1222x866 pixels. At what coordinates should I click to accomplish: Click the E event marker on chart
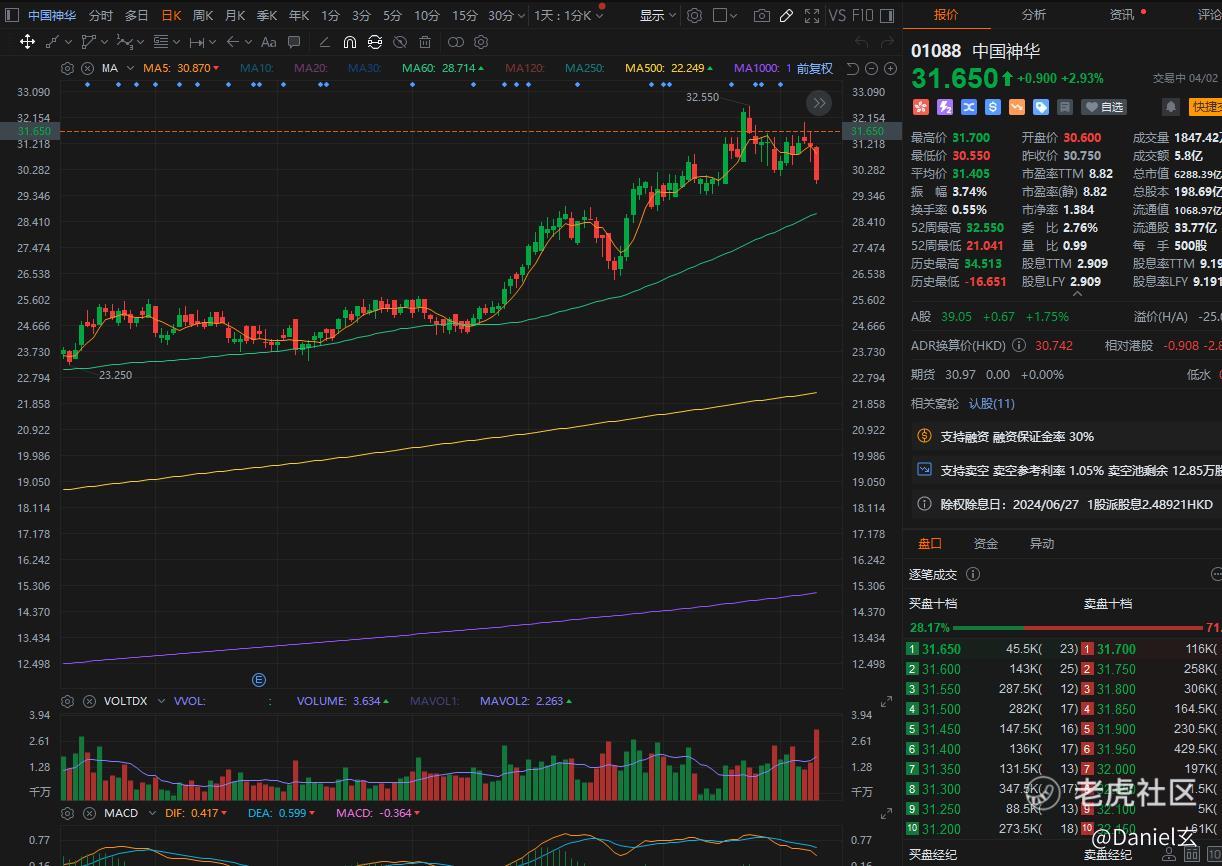click(258, 680)
